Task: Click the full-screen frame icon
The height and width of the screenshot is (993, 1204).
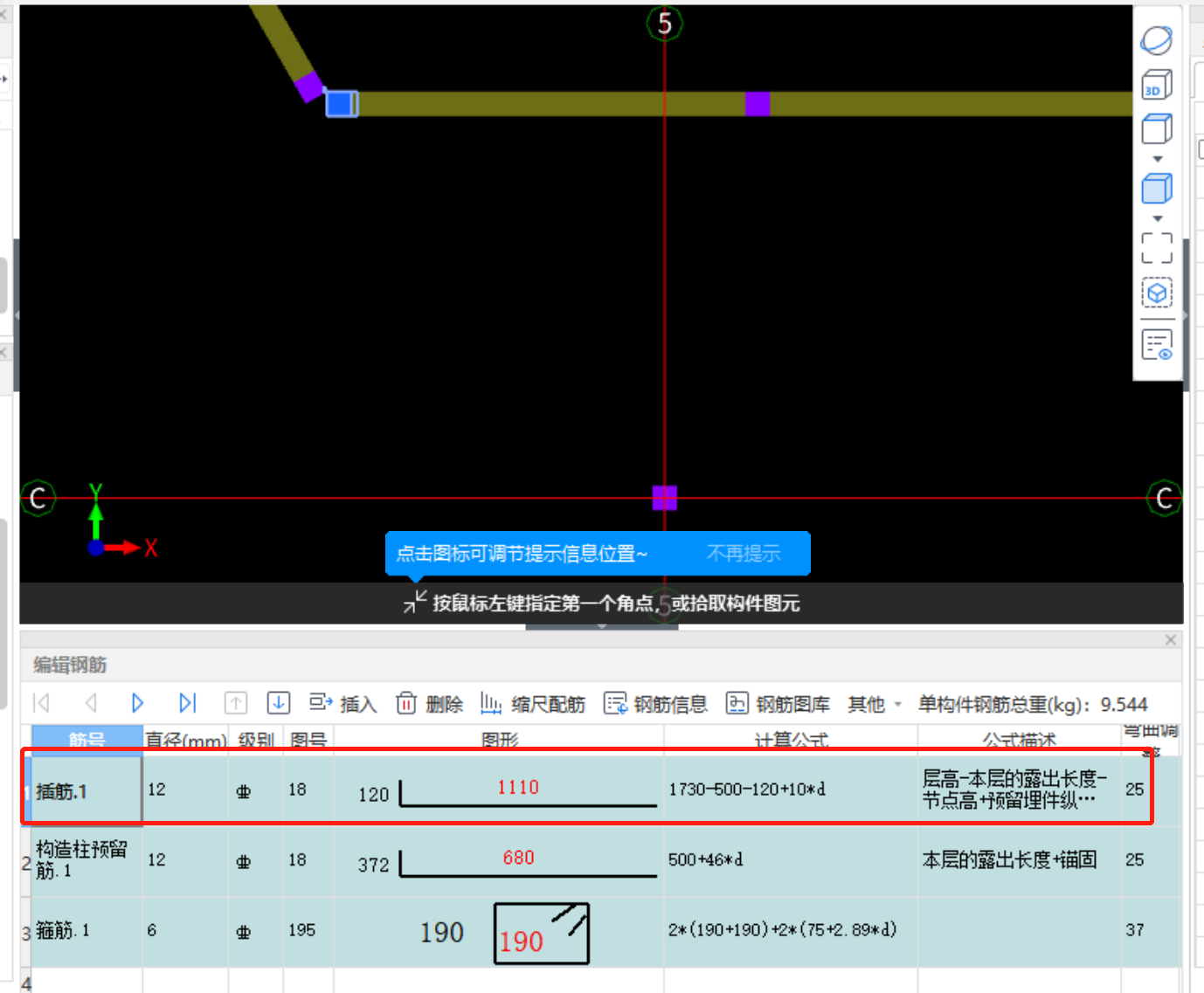Action: tap(1157, 248)
